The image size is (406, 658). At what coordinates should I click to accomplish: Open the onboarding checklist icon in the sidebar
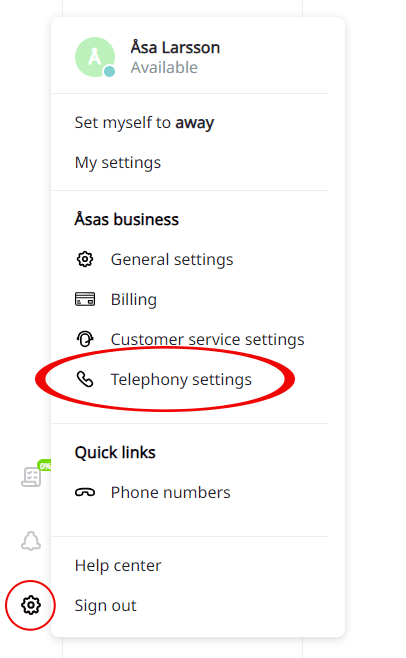tap(31, 477)
